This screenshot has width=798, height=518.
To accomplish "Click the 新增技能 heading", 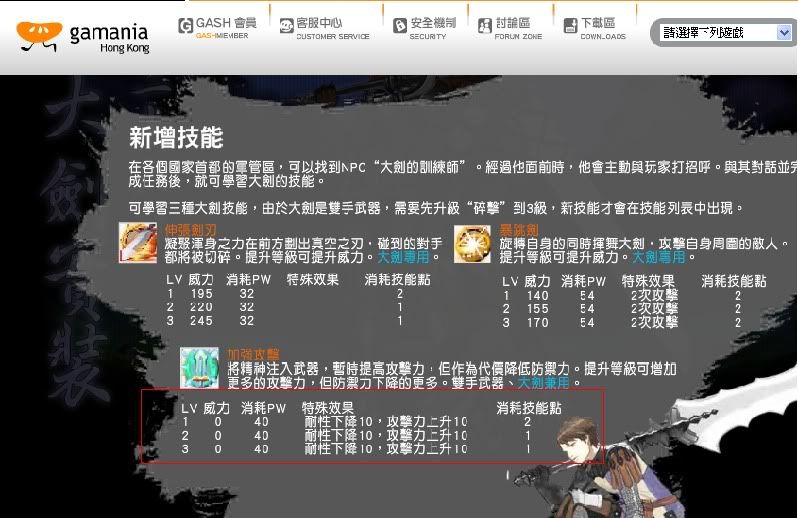I will coord(176,137).
